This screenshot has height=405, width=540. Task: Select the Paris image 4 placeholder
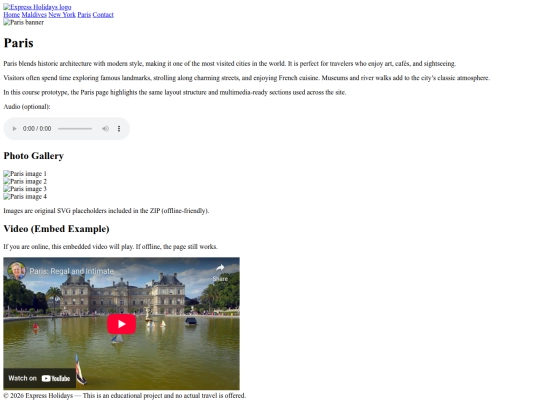25,197
